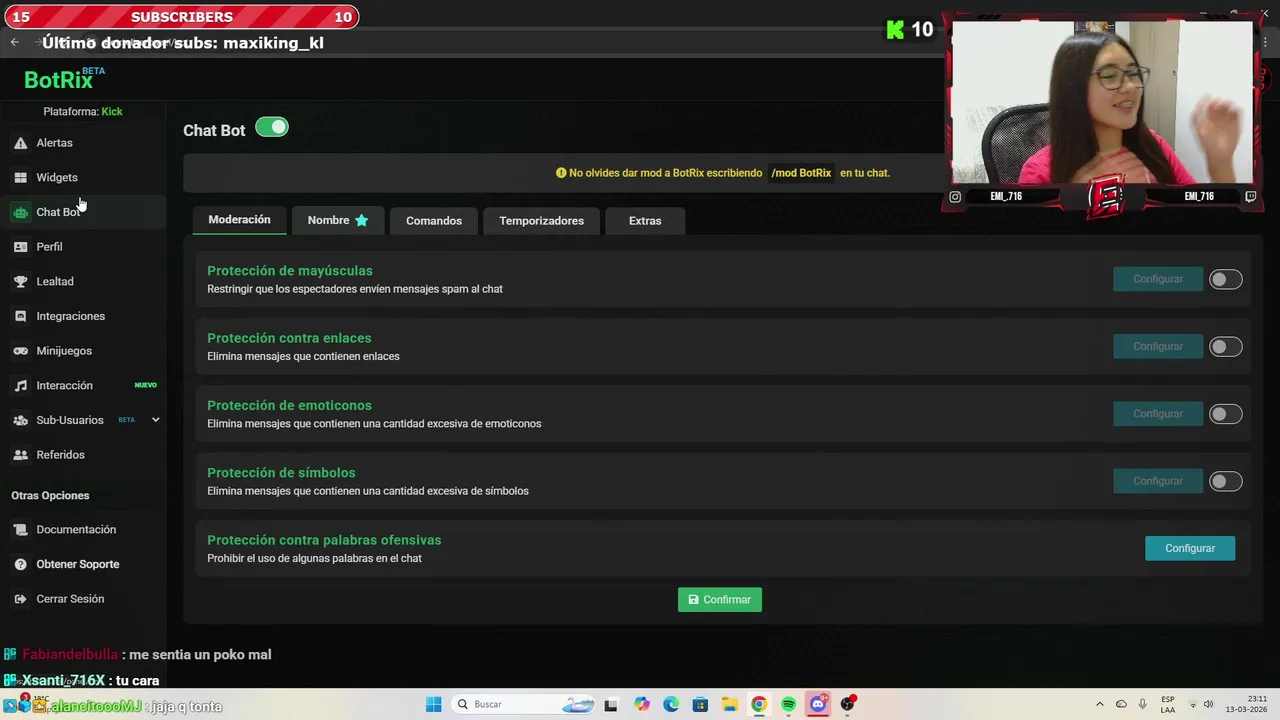Click Cerrar Sesión logout icon
The image size is (1280, 720).
[x=20, y=599]
